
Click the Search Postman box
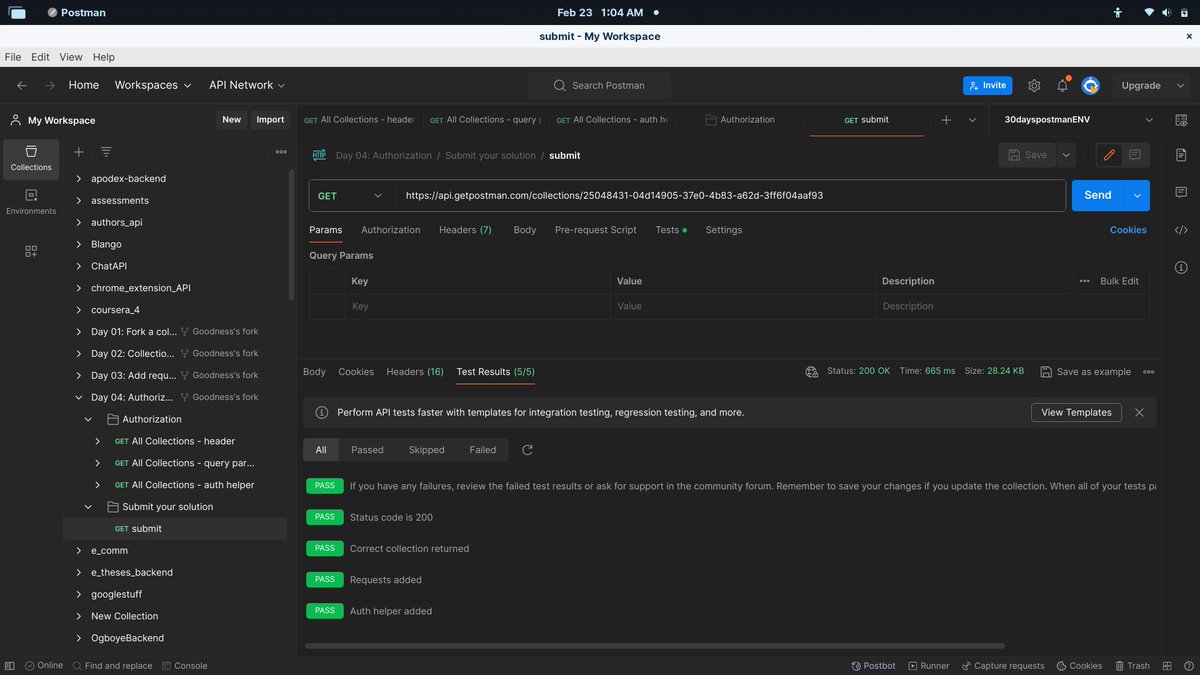[599, 85]
